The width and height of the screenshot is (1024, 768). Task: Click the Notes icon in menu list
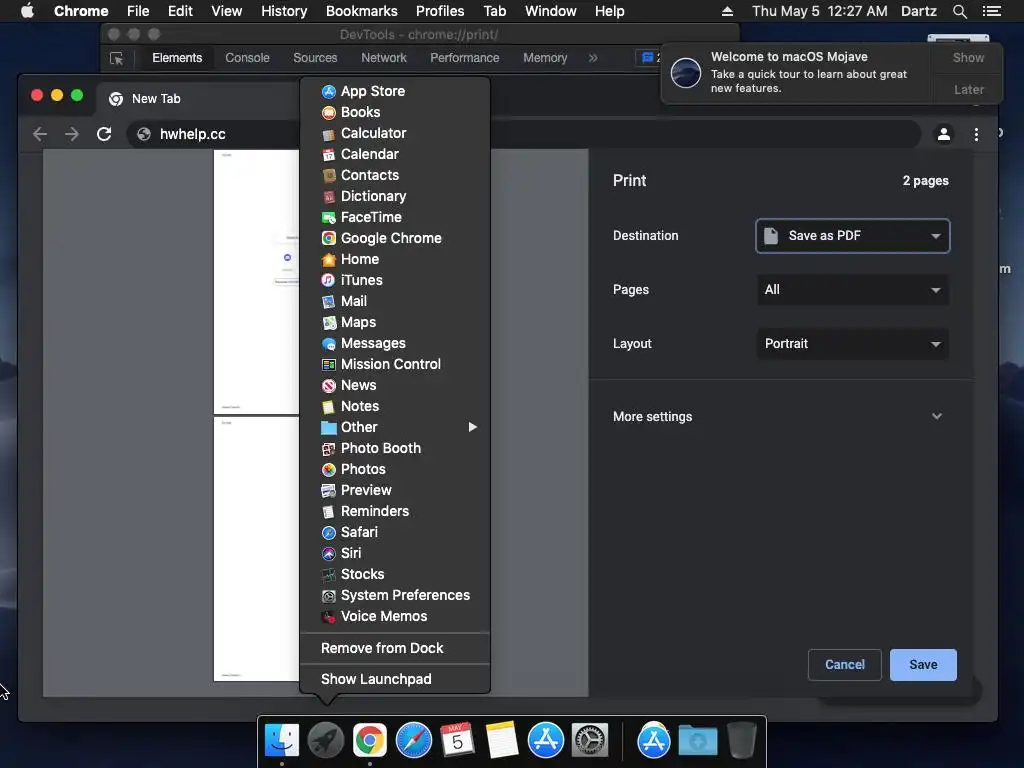(x=328, y=406)
